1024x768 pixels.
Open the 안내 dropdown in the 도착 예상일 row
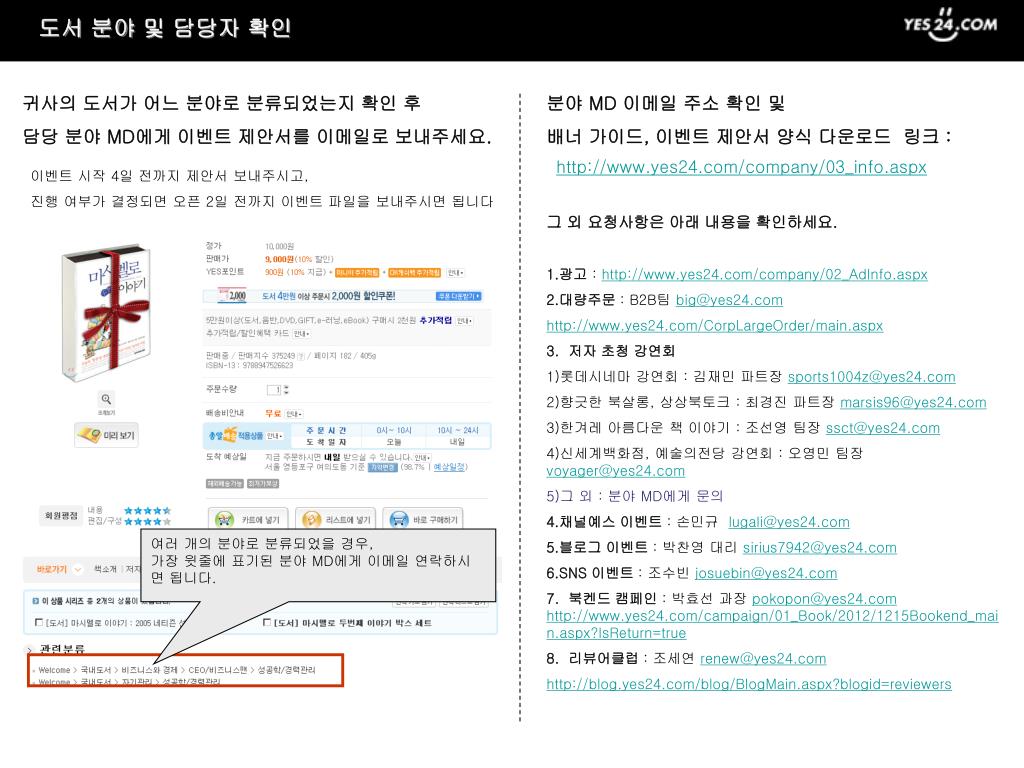point(423,457)
